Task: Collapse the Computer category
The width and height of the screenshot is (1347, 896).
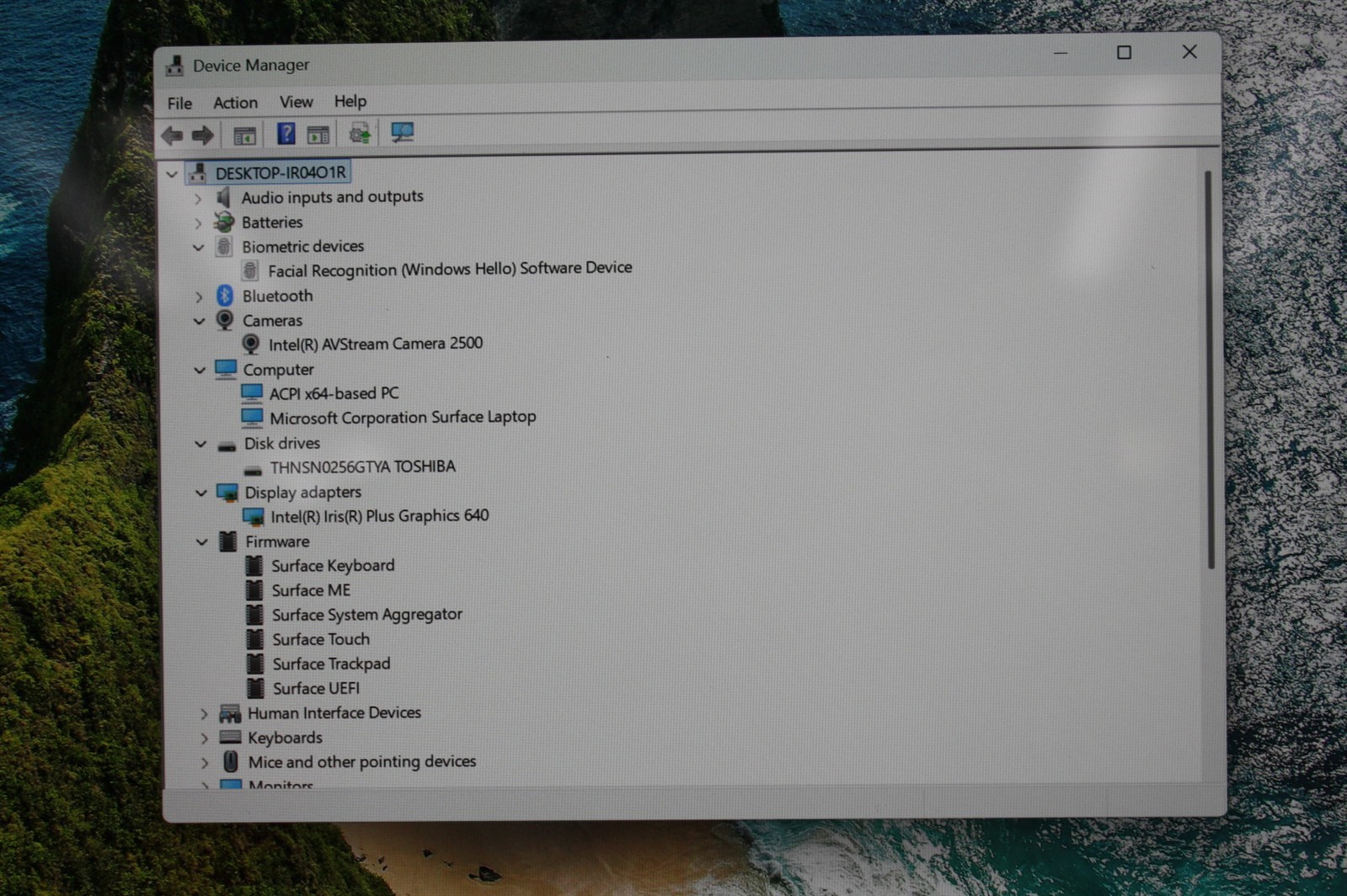Action: pyautogui.click(x=200, y=370)
